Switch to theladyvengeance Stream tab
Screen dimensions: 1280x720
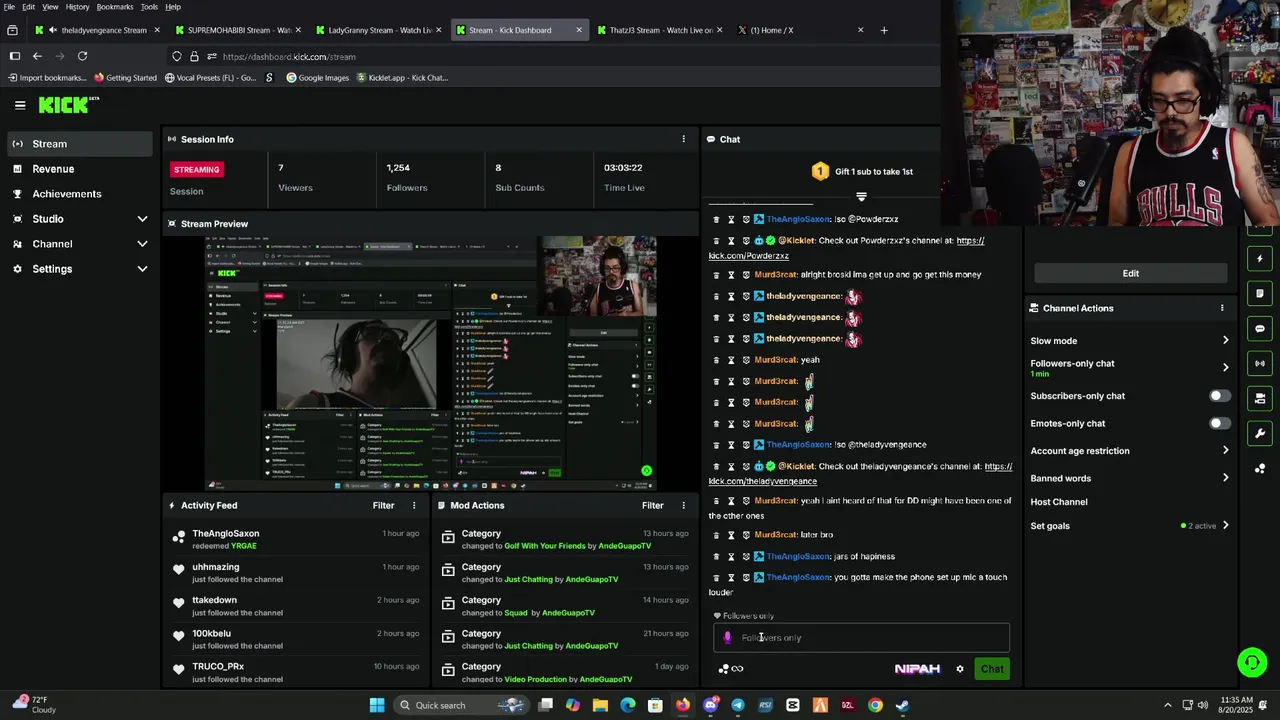97,30
